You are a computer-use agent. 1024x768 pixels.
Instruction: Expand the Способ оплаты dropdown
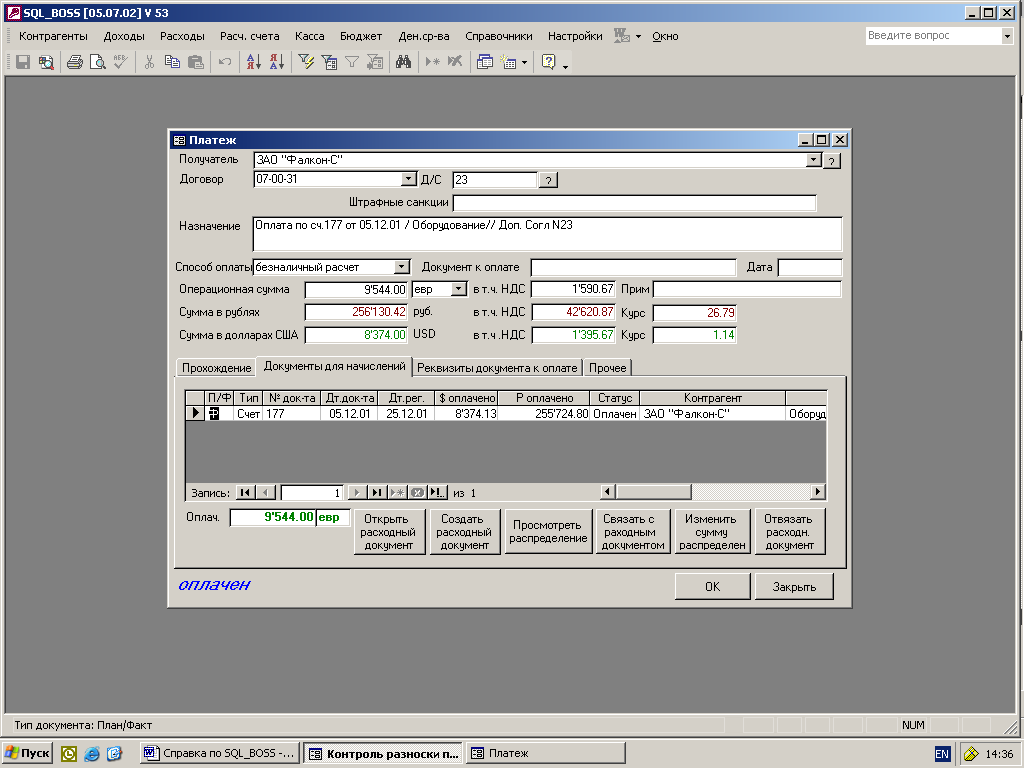(x=401, y=267)
